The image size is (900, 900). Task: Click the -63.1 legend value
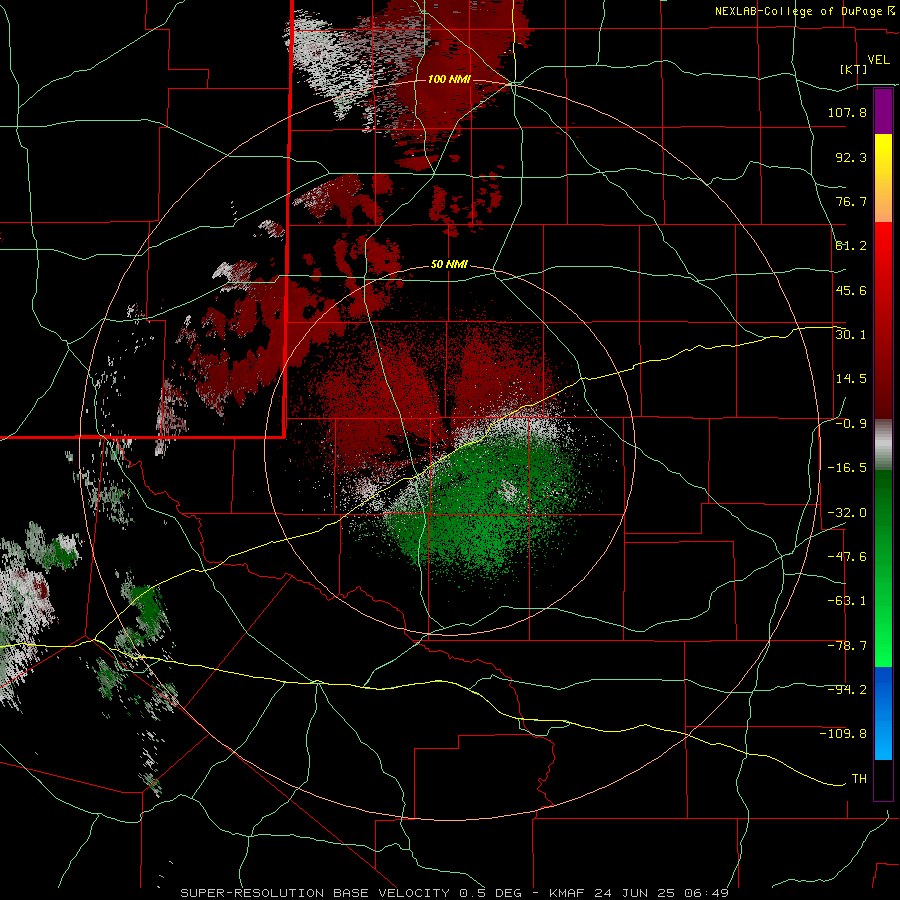click(847, 601)
